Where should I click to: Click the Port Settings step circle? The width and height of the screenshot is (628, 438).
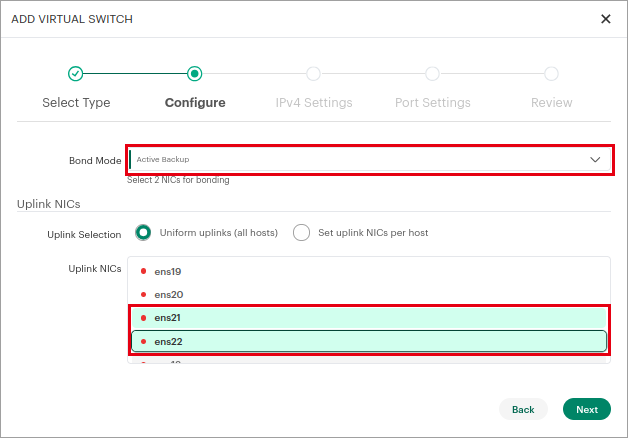[x=432, y=74]
